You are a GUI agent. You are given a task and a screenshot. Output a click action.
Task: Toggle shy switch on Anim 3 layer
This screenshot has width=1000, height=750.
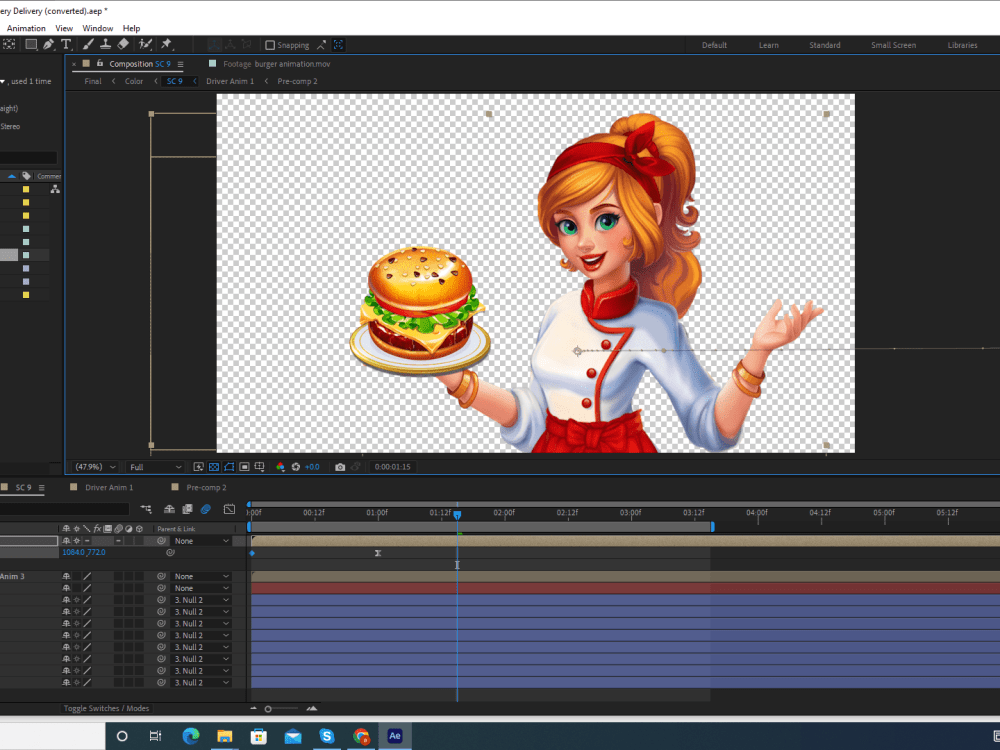[x=66, y=576]
